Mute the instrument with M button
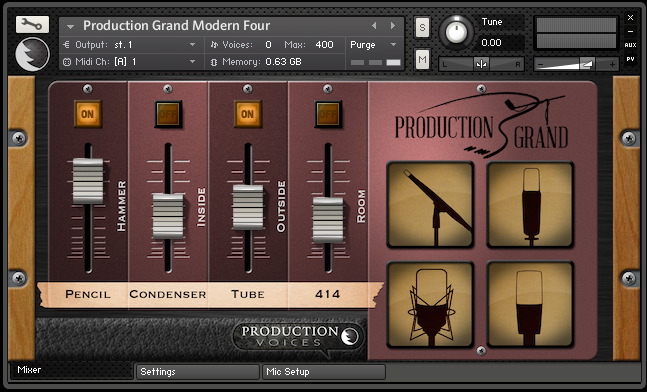The height and width of the screenshot is (392, 647). click(422, 60)
